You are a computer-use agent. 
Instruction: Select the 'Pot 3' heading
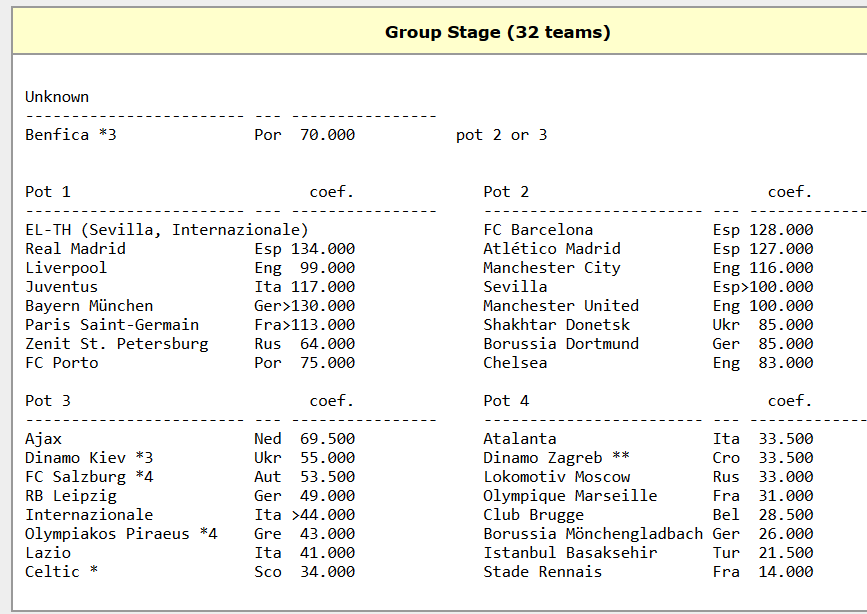point(48,400)
